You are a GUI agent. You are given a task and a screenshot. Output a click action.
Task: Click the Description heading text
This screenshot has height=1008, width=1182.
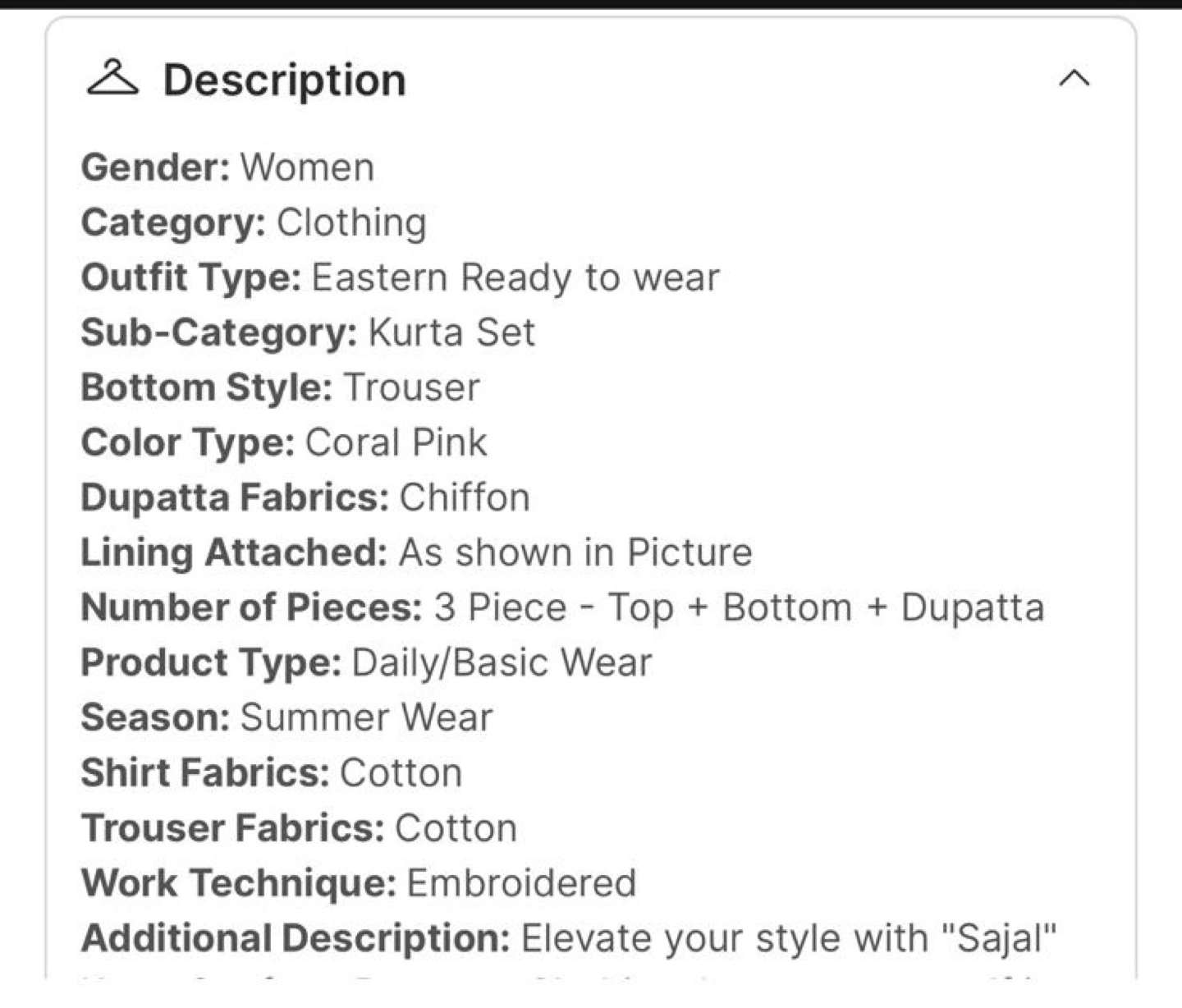(284, 80)
